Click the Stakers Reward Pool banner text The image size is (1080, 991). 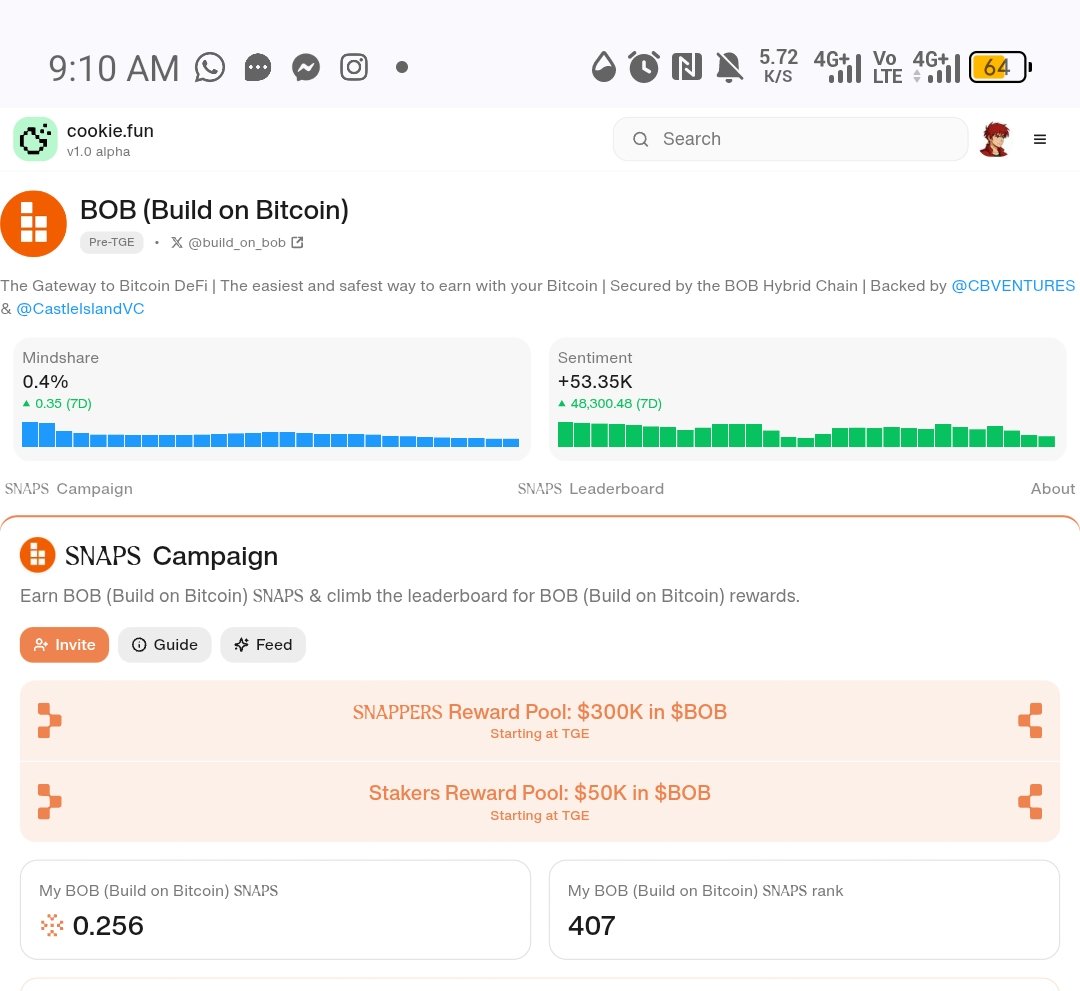[539, 793]
